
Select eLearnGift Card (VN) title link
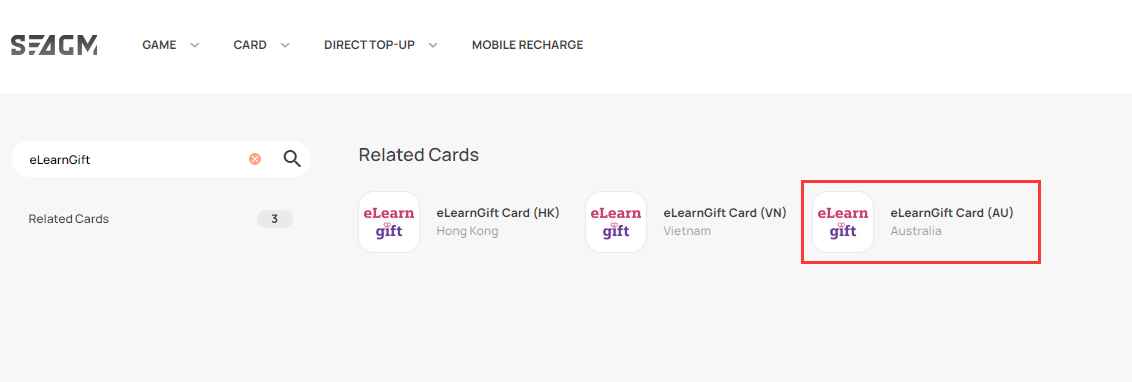725,213
